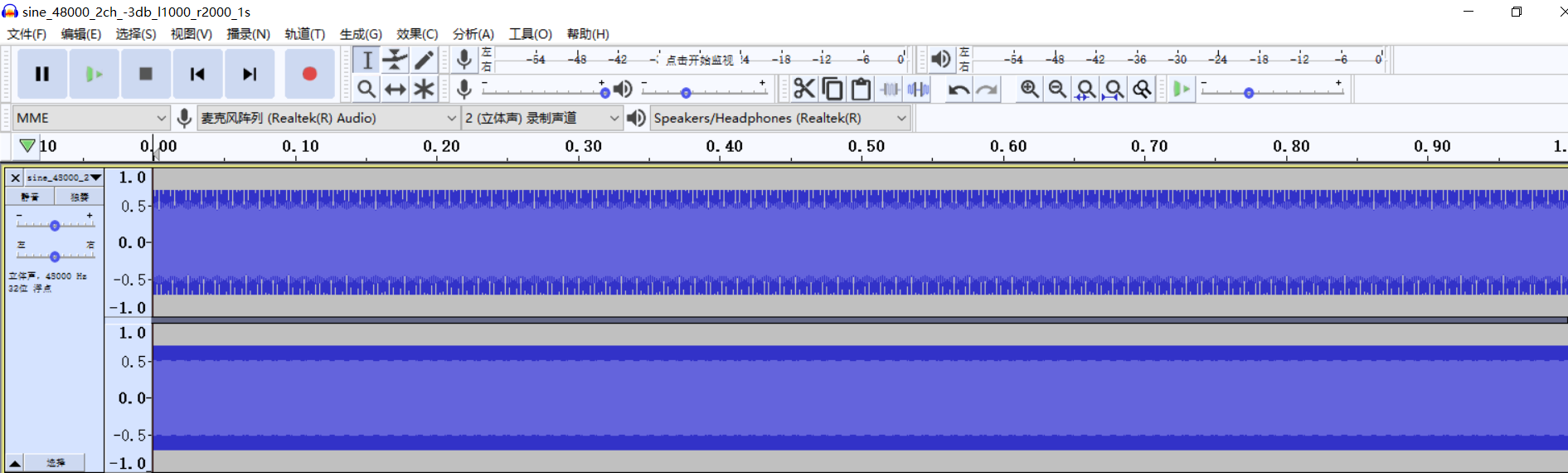Adjust the track left-right pan slider

[55, 256]
